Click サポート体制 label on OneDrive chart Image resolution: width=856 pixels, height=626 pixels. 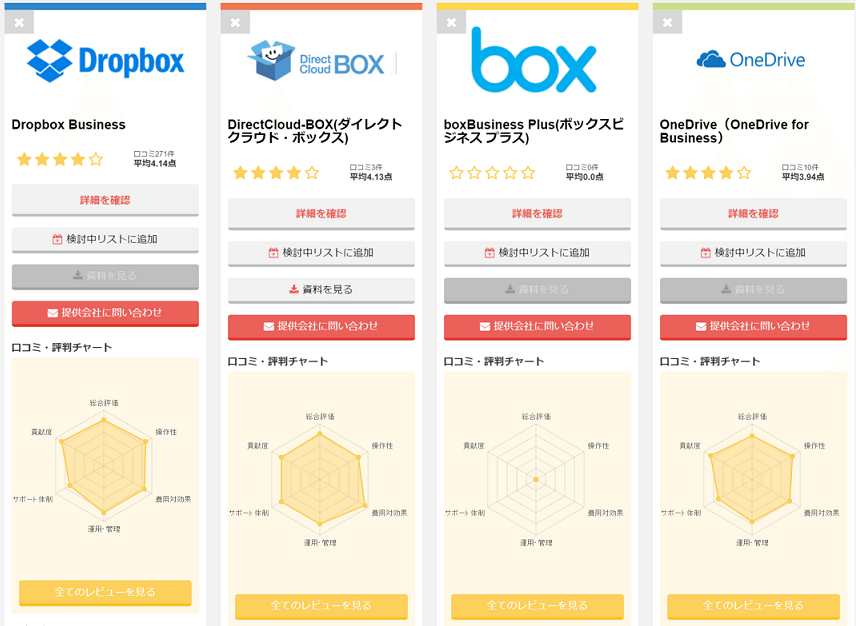click(x=681, y=513)
